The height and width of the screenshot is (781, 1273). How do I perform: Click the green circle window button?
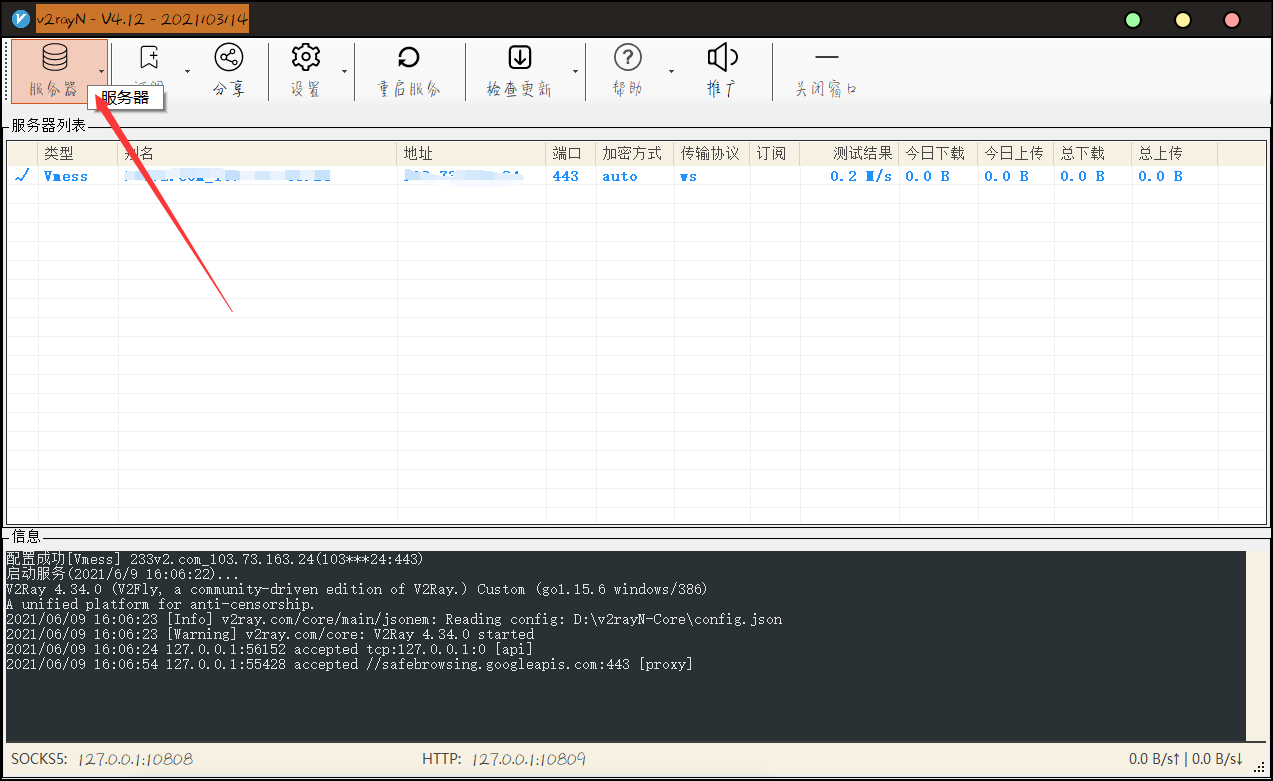pyautogui.click(x=1133, y=20)
